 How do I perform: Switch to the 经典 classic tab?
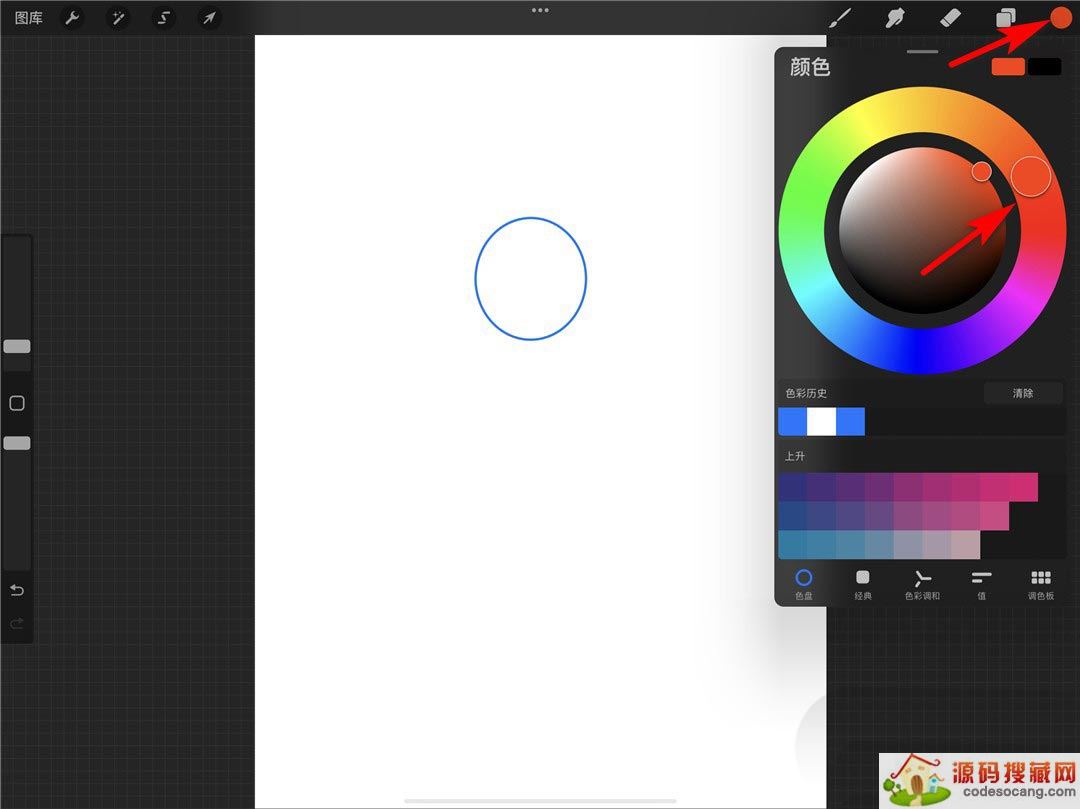[x=863, y=583]
